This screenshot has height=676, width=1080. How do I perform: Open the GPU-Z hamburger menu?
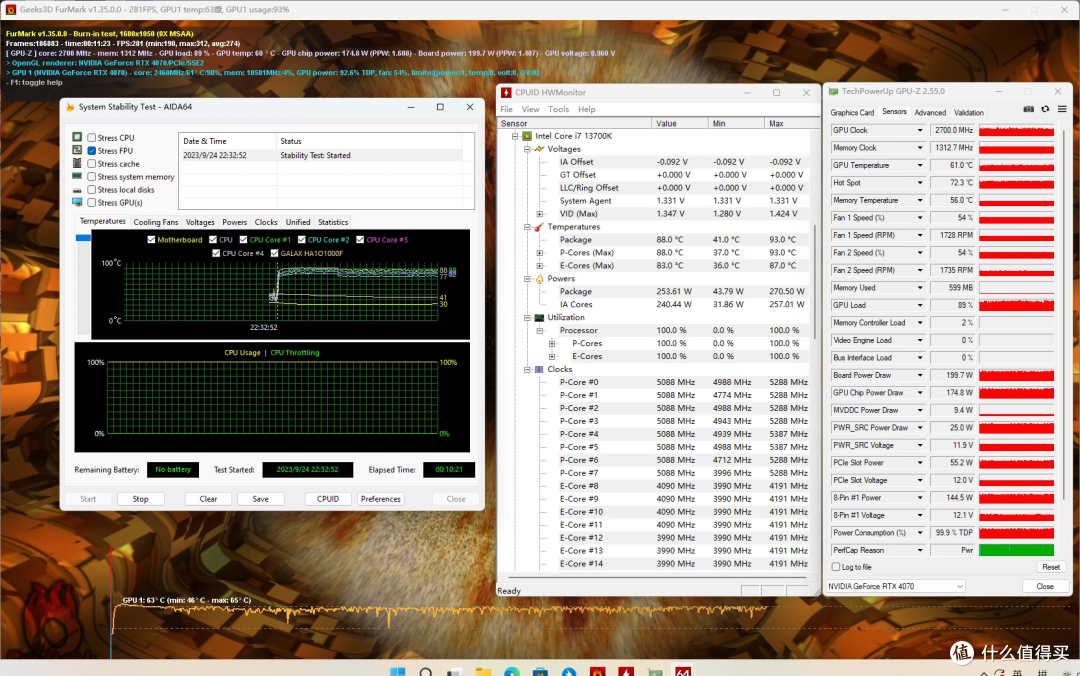pos(1062,109)
